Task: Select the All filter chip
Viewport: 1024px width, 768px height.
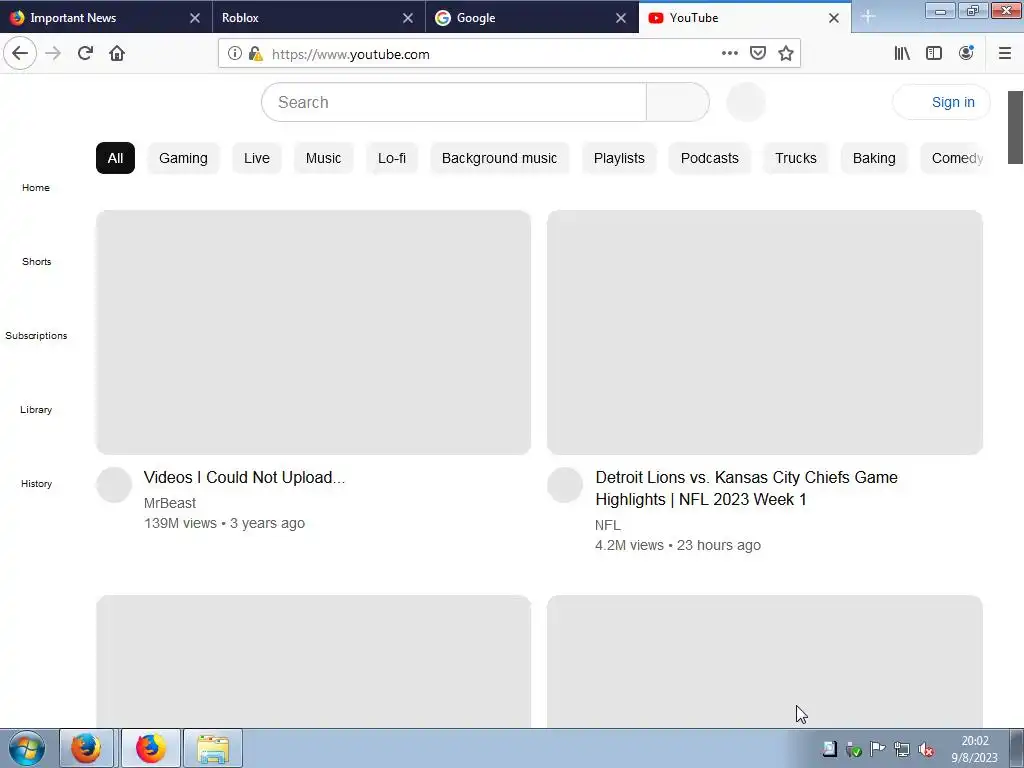Action: pyautogui.click(x=115, y=158)
